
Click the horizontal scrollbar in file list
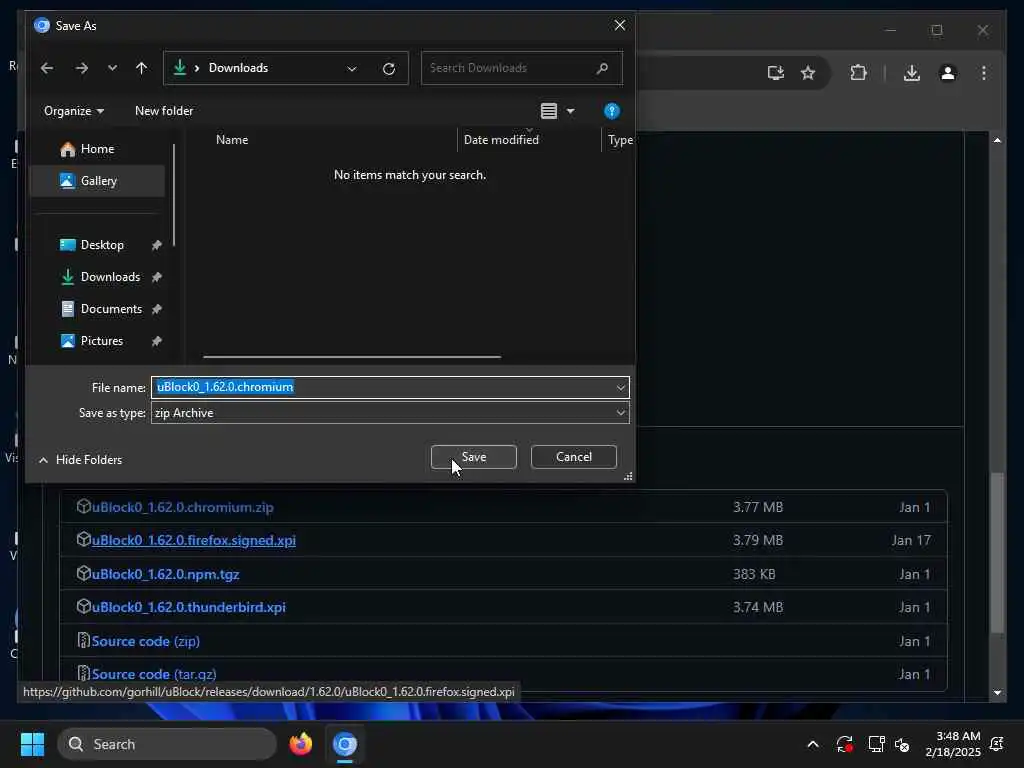click(352, 357)
